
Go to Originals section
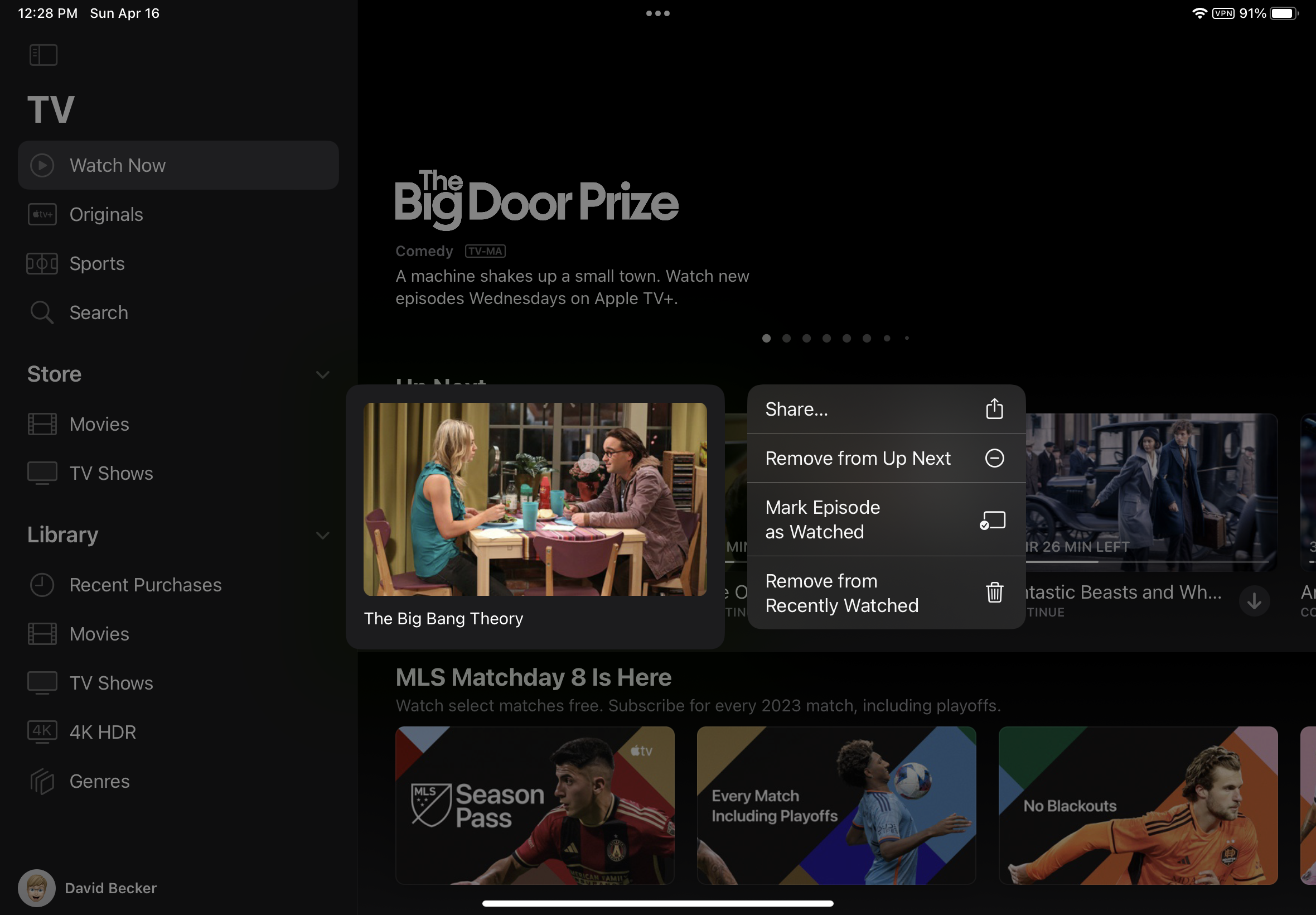tap(178, 214)
